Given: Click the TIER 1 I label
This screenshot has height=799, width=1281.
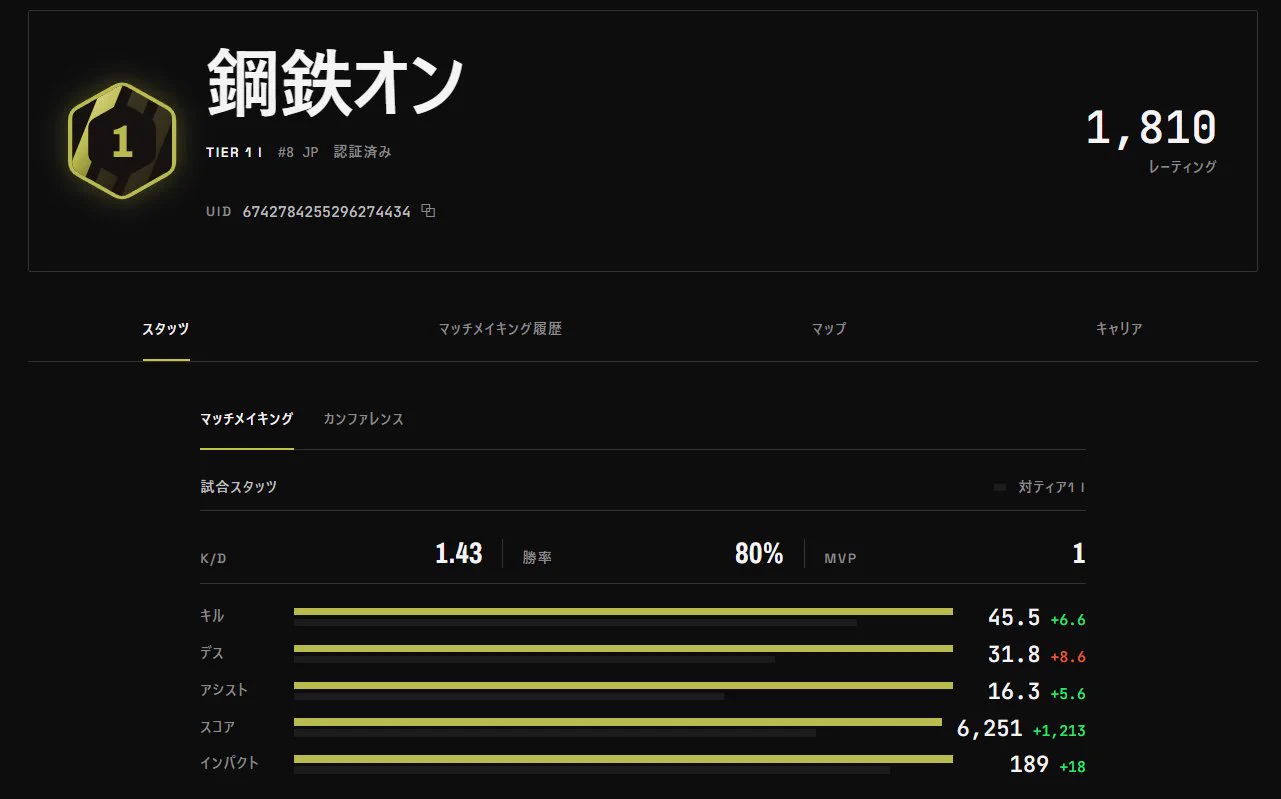Looking at the screenshot, I should [x=234, y=152].
